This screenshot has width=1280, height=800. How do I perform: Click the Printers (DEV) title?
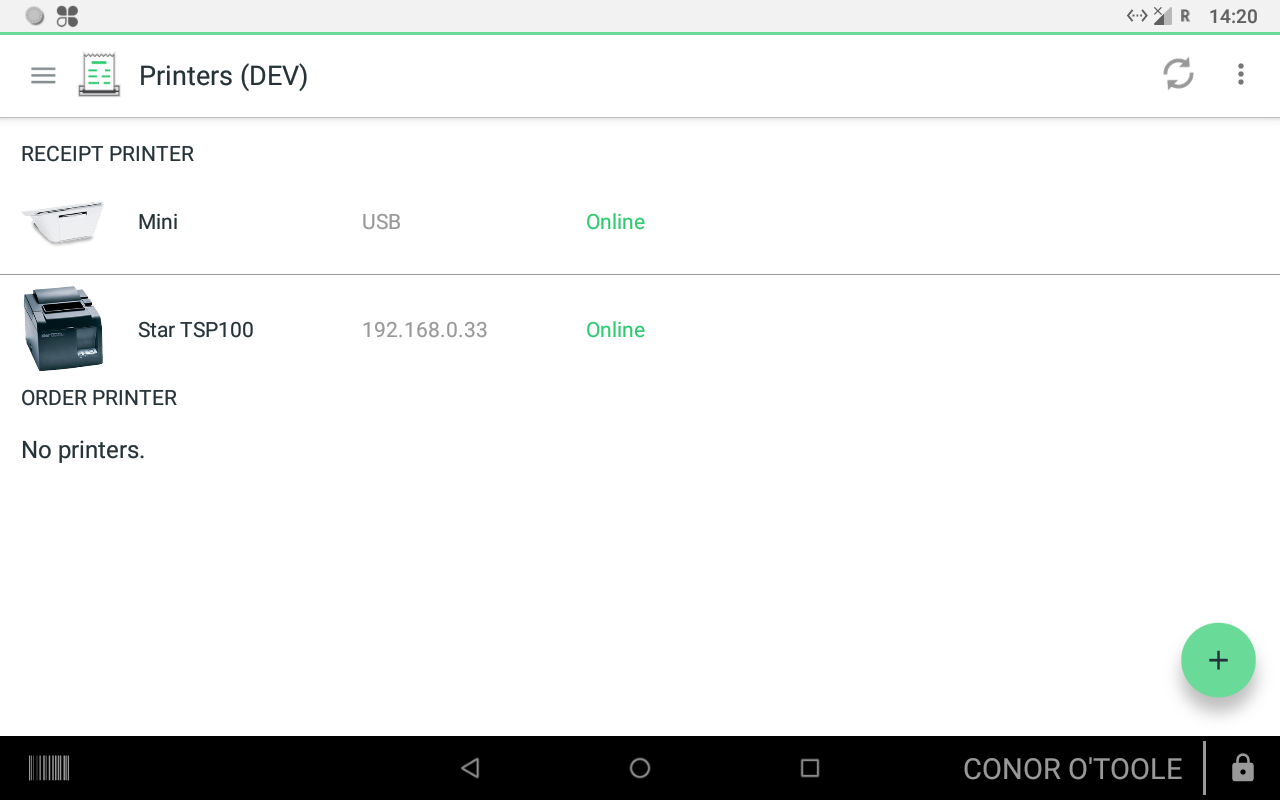coord(223,76)
